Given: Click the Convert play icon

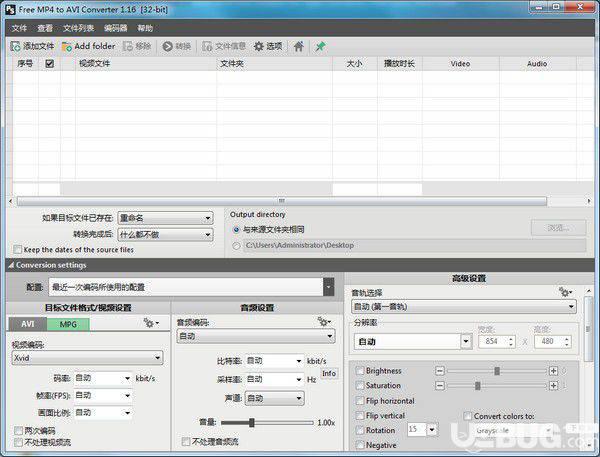Looking at the screenshot, I should coord(167,46).
